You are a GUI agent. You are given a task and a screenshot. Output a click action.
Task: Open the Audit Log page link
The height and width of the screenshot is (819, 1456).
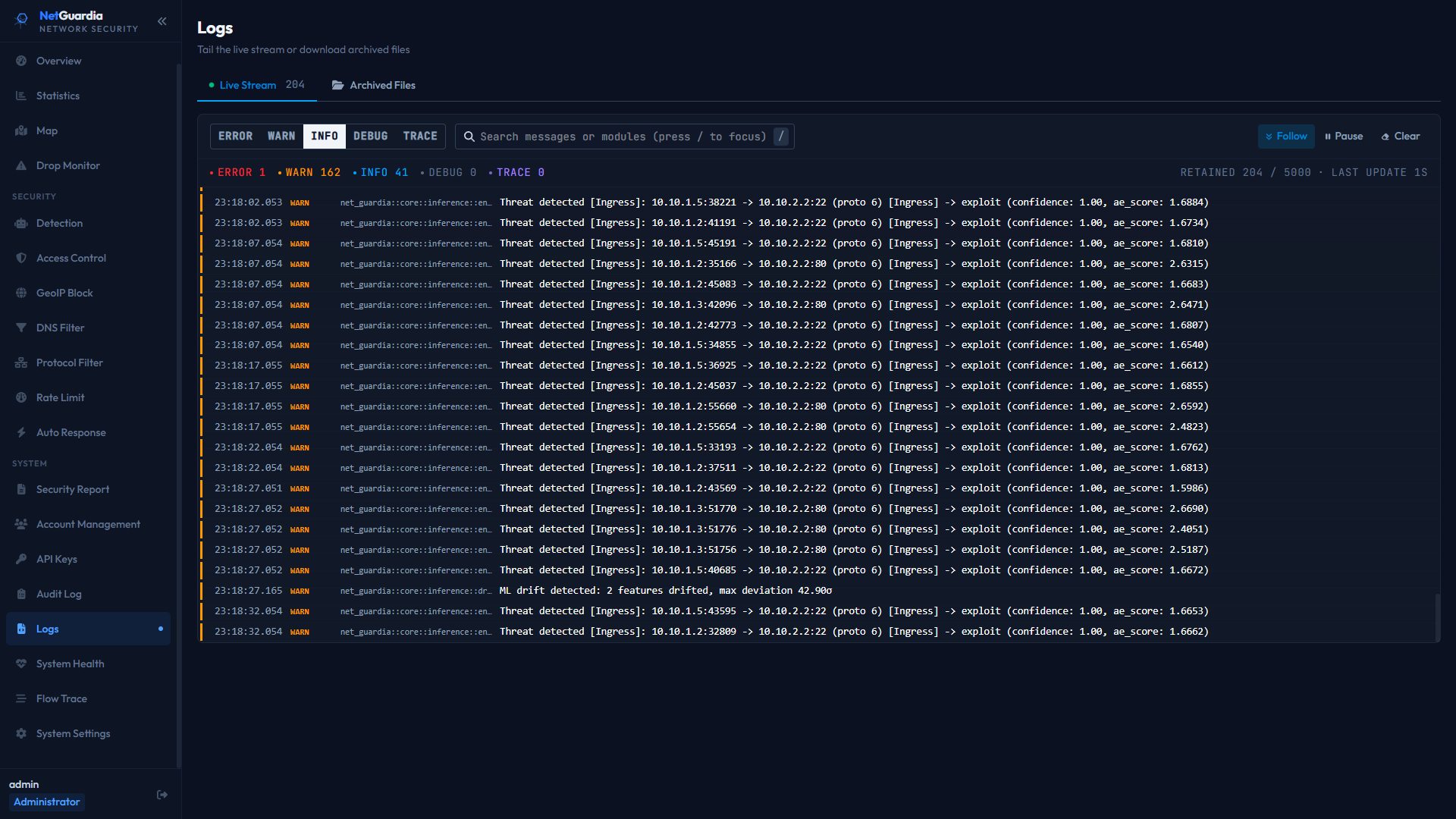coord(88,594)
